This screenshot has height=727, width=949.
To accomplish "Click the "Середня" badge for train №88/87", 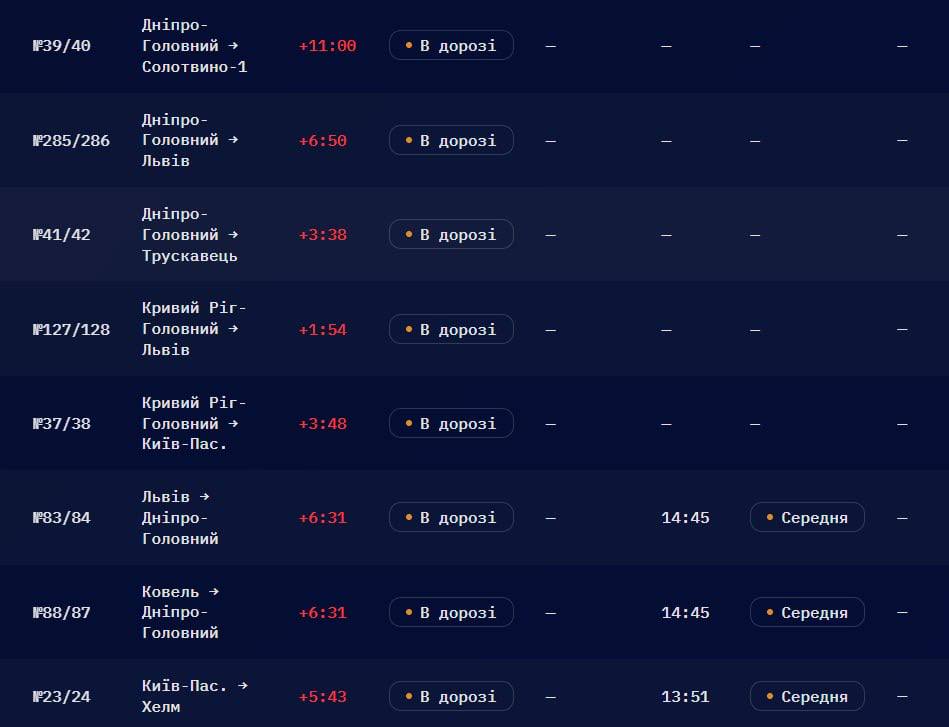I will point(807,613).
